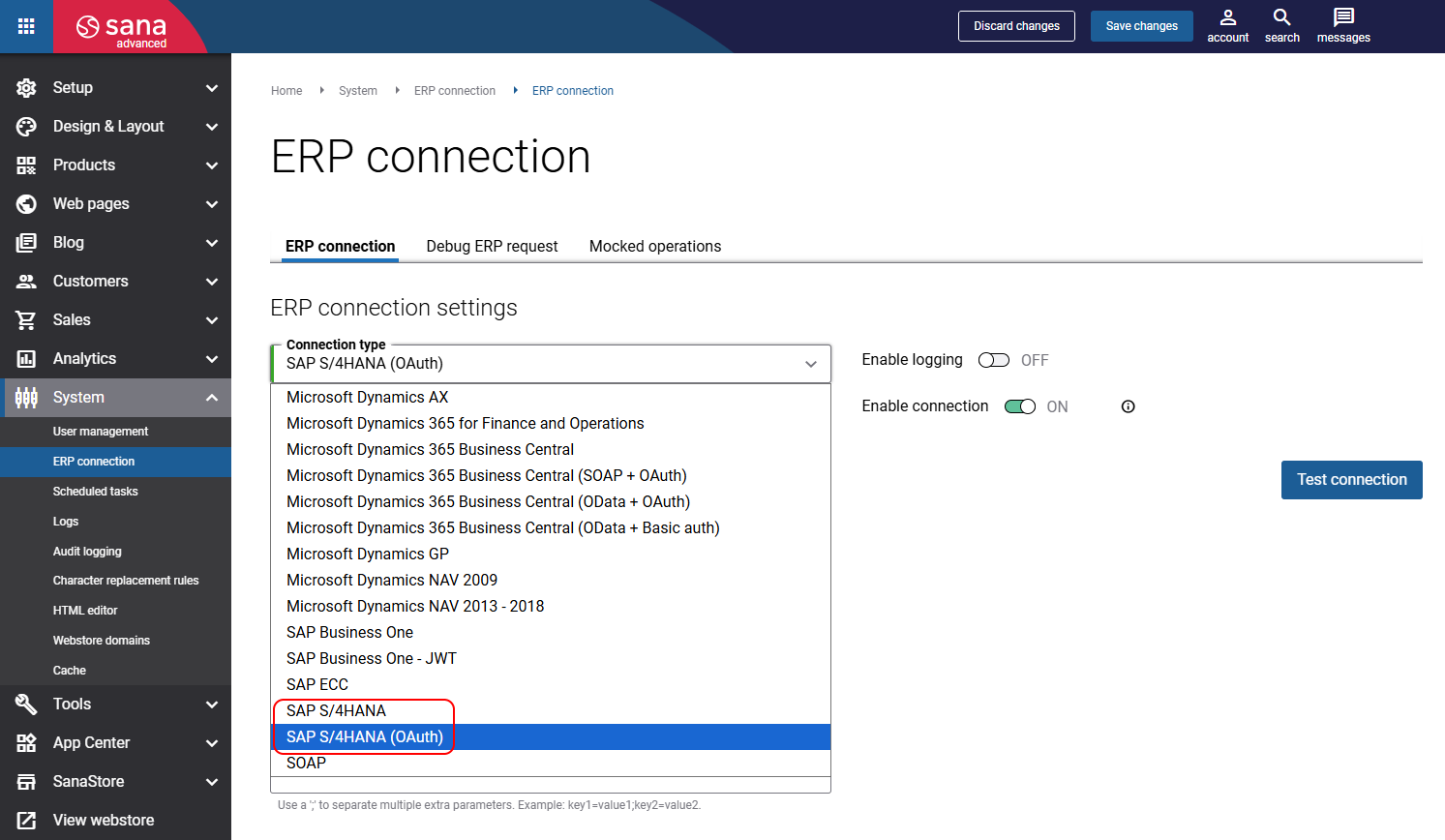Click the Sales cart icon
The height and width of the screenshot is (840, 1445).
tap(26, 320)
